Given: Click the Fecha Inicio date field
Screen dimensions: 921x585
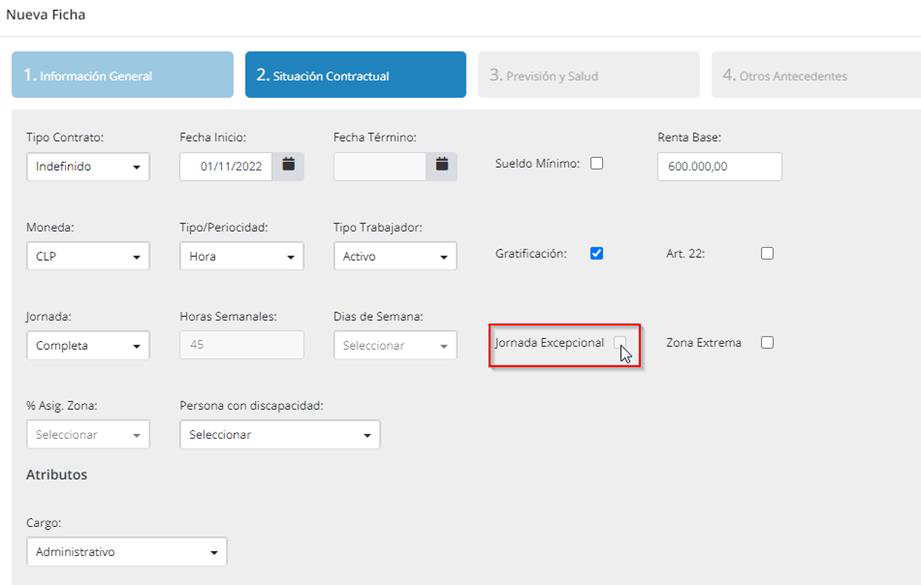Looking at the screenshot, I should 226,167.
